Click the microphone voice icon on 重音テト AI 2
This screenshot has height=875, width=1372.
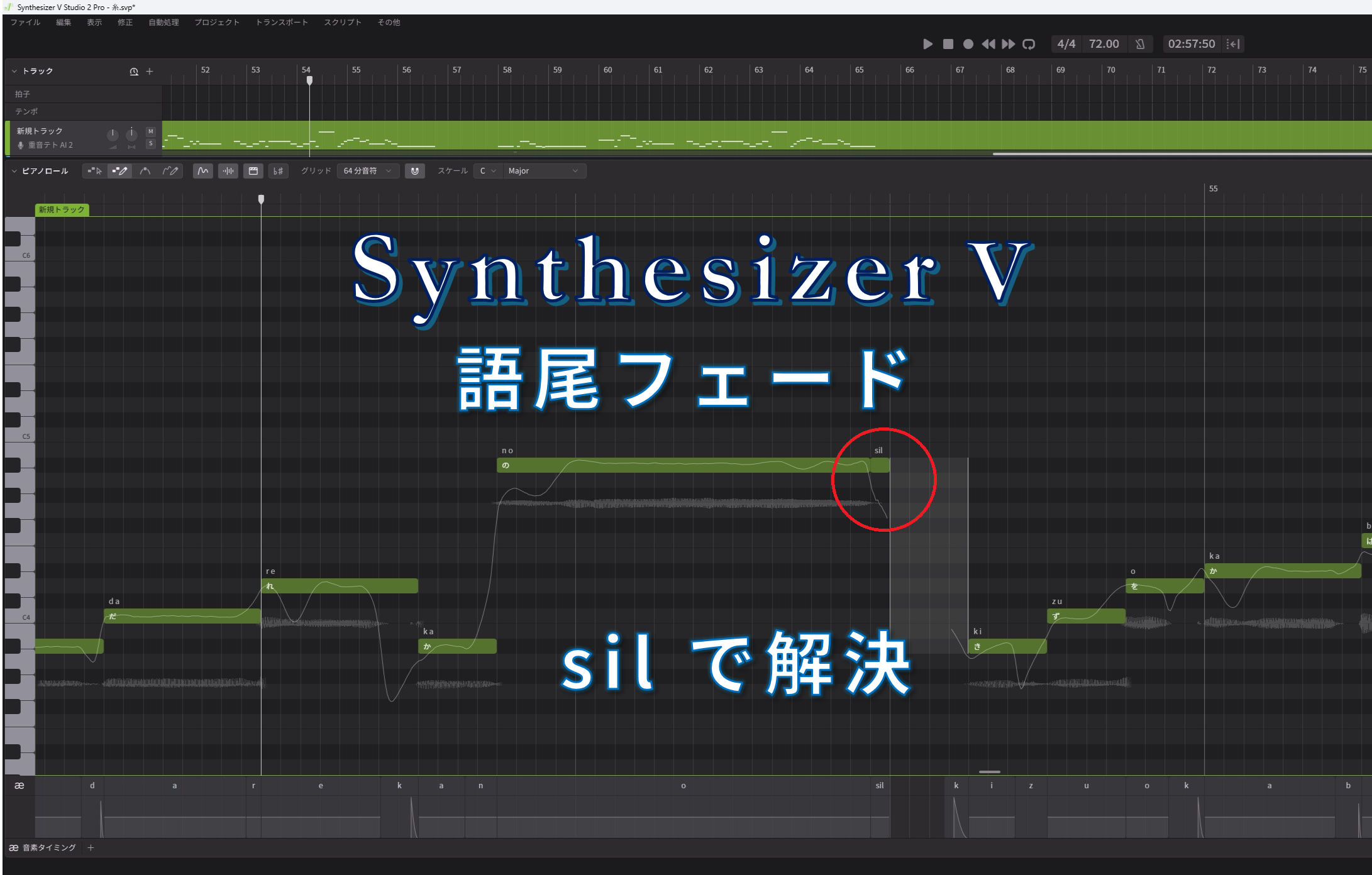[x=21, y=145]
